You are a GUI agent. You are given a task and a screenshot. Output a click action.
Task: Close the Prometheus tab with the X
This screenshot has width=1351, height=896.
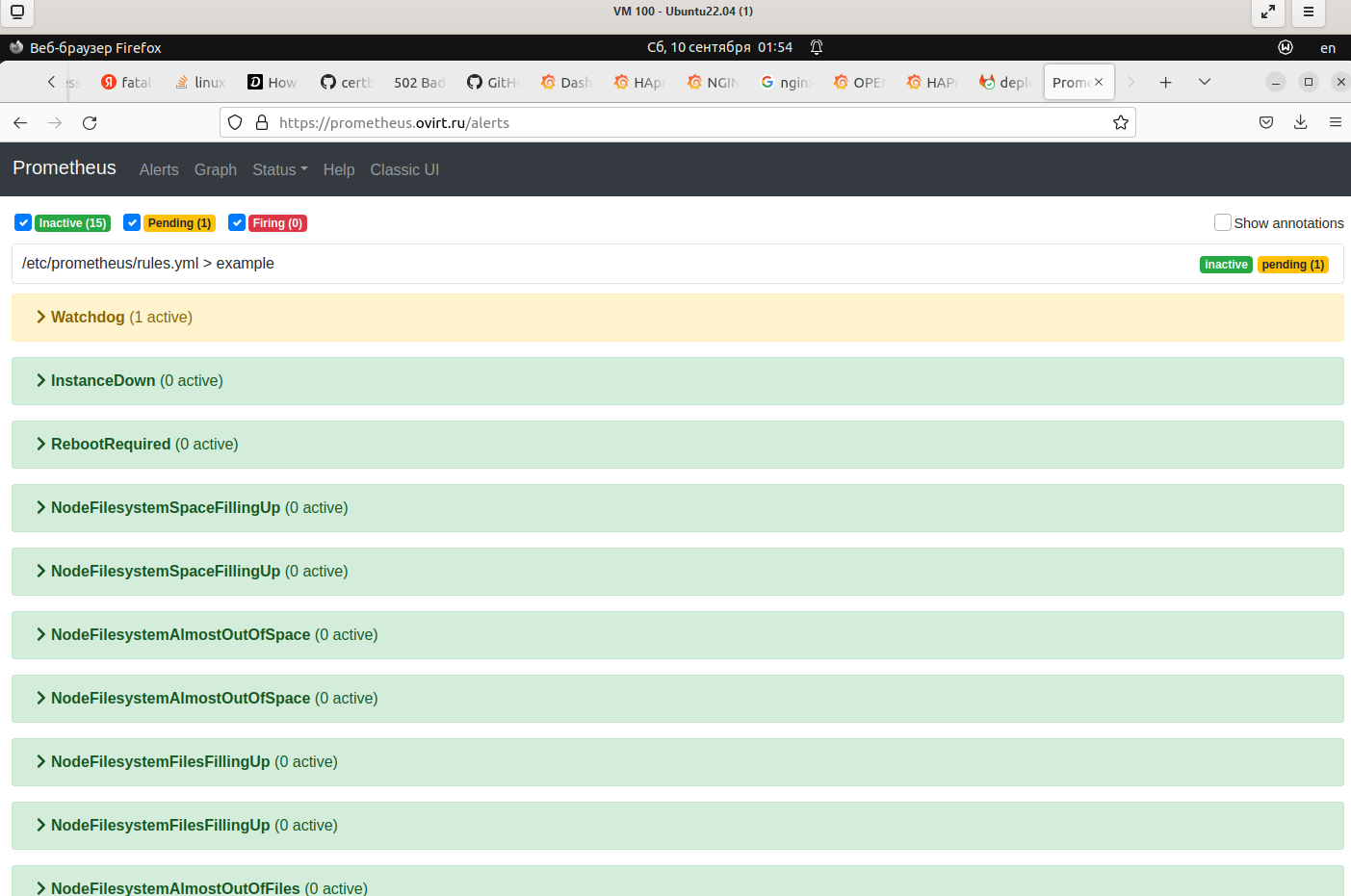pos(1099,83)
